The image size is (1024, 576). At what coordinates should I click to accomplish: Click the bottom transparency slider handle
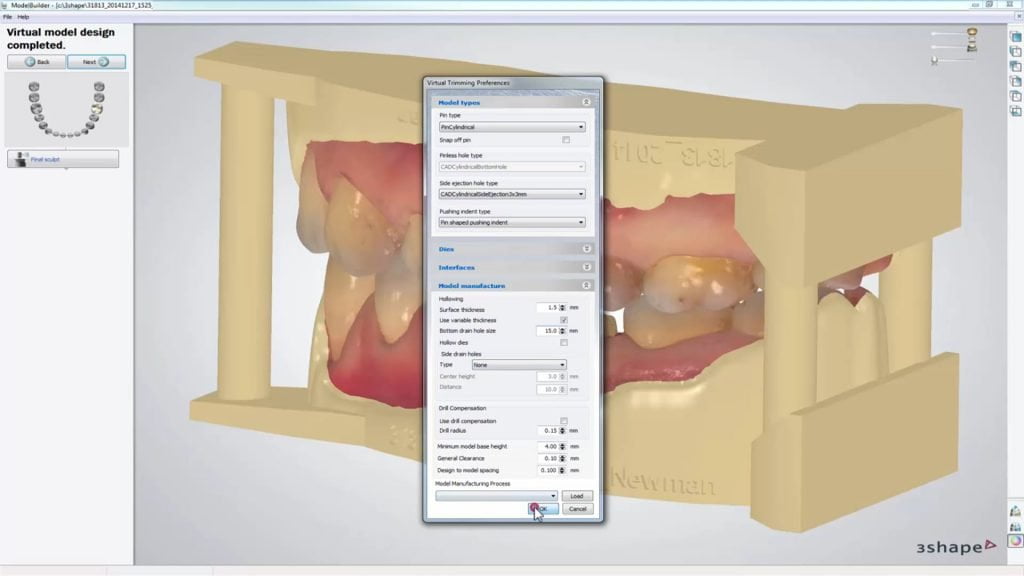tap(934, 60)
